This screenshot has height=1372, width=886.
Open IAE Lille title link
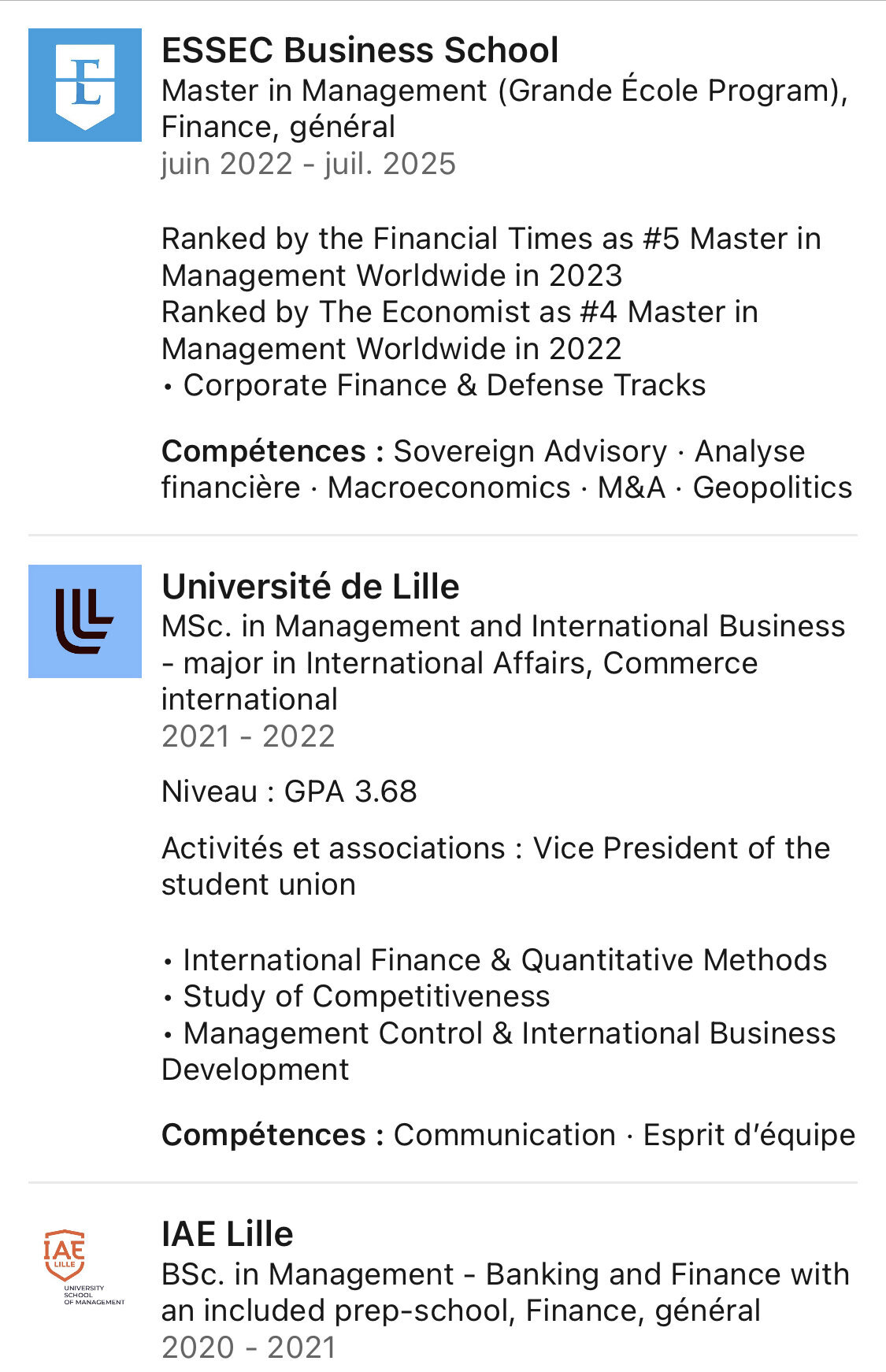227,1233
